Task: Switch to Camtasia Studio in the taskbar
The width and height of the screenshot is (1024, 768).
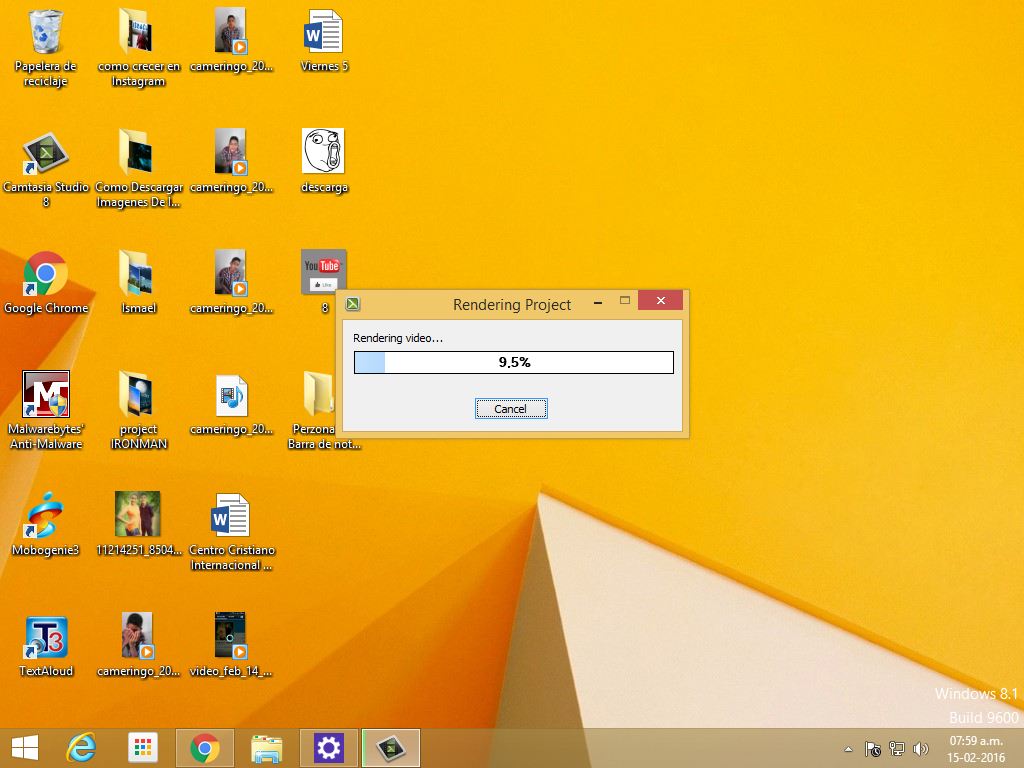Action: pyautogui.click(x=391, y=748)
